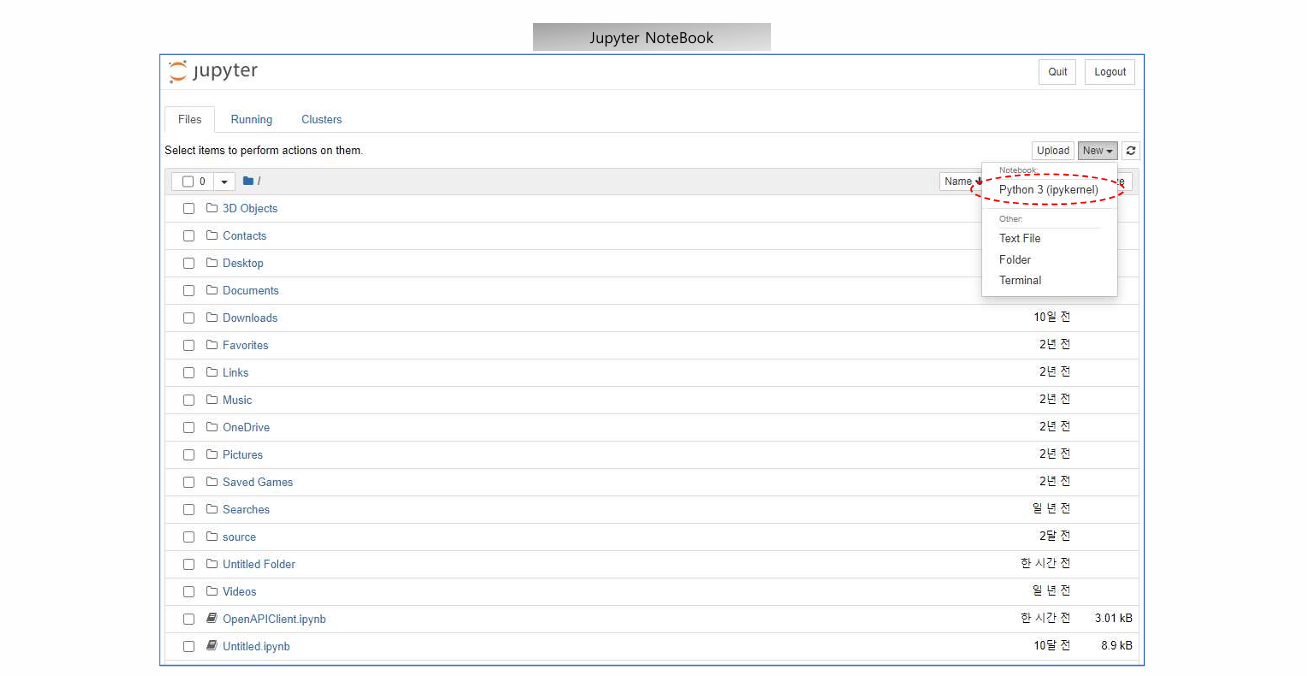Click folder icon next to Music
The width and height of the screenshot is (1307, 676).
point(212,400)
